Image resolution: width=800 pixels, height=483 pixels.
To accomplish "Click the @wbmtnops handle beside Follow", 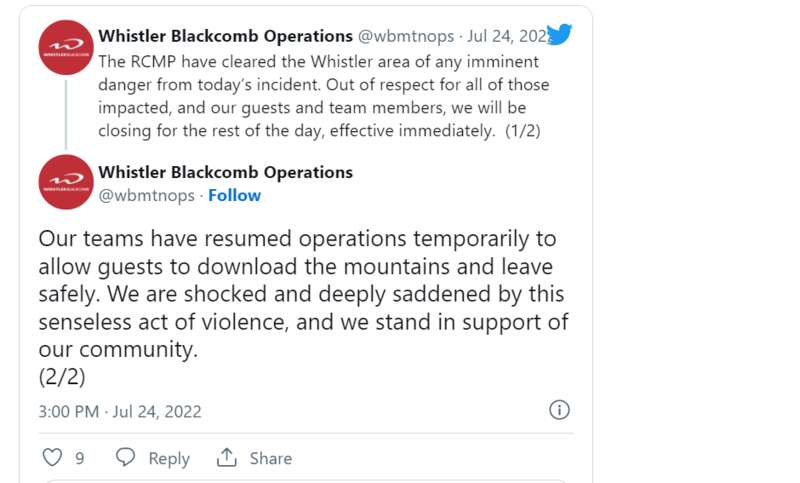I will pyautogui.click(x=146, y=195).
